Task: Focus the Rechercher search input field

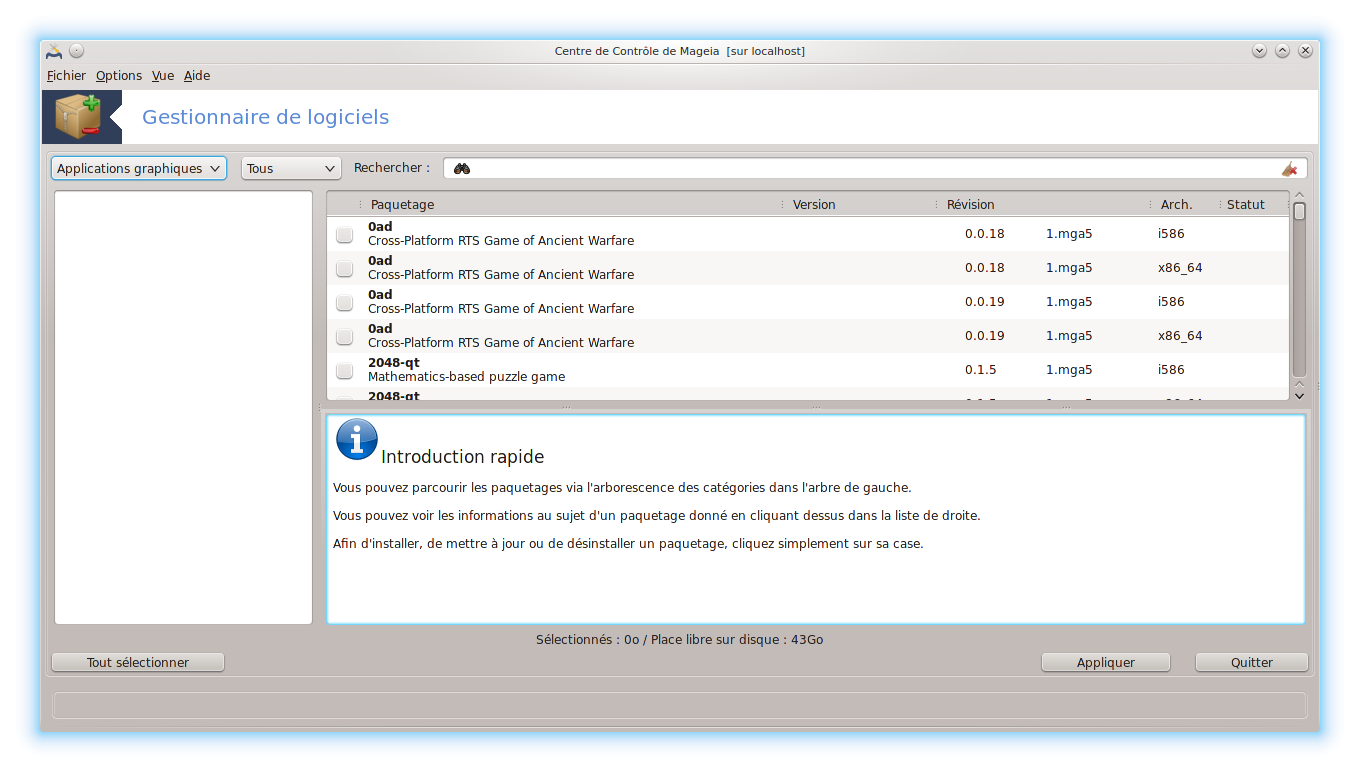Action: pyautogui.click(x=875, y=169)
